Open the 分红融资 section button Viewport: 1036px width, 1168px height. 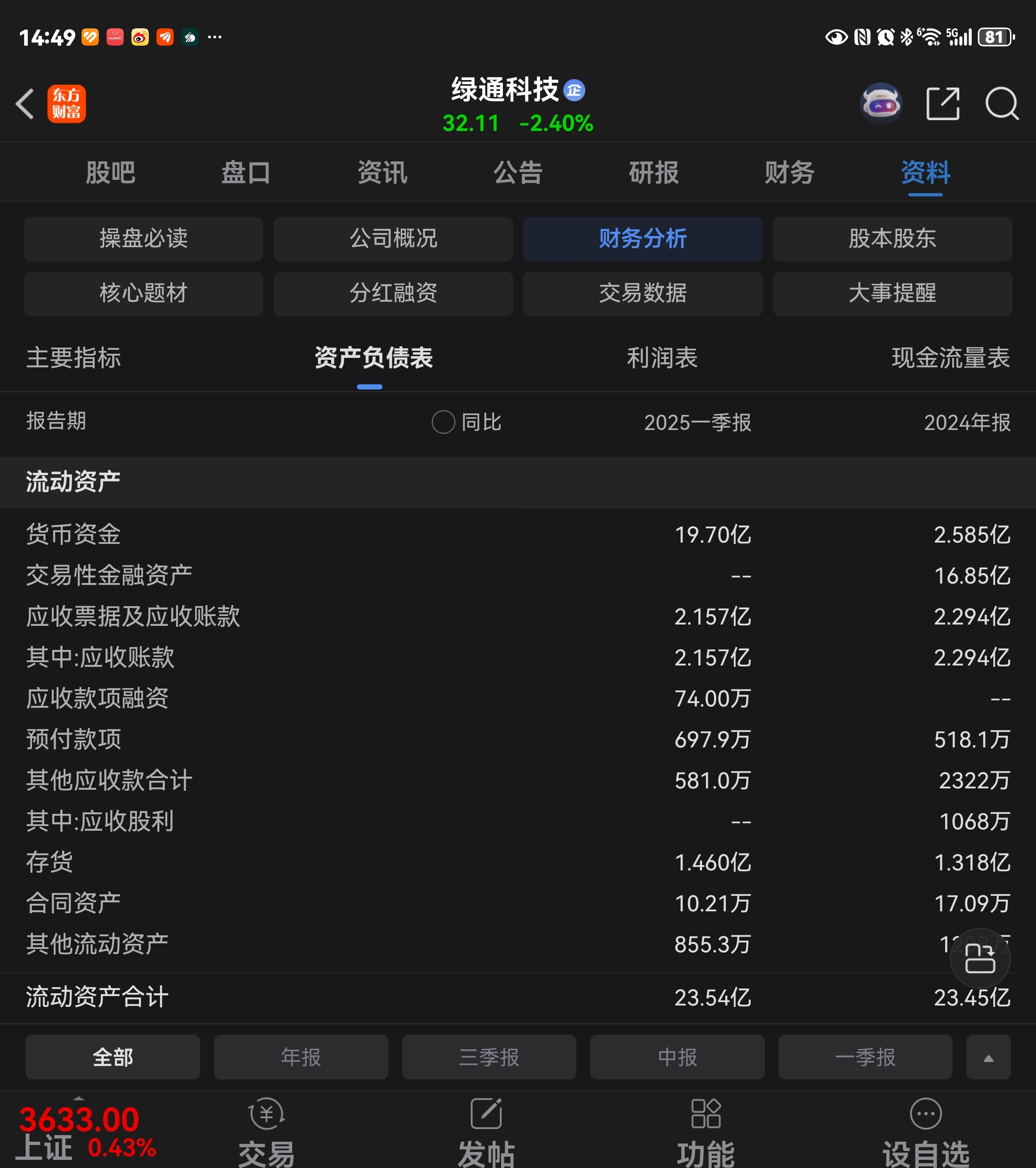coord(393,294)
